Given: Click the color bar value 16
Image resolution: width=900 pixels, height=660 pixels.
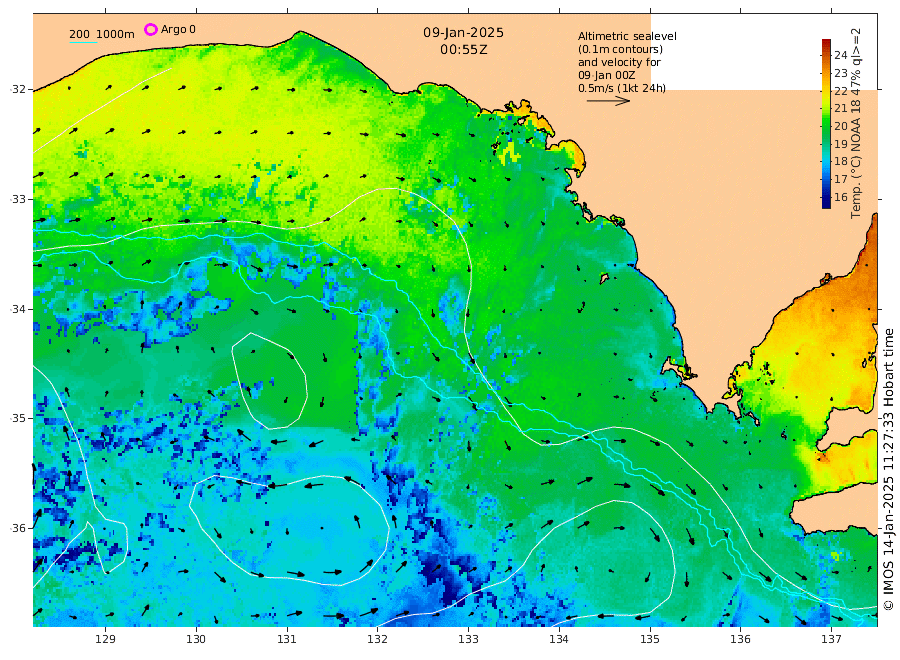Looking at the screenshot, I should pos(841,197).
